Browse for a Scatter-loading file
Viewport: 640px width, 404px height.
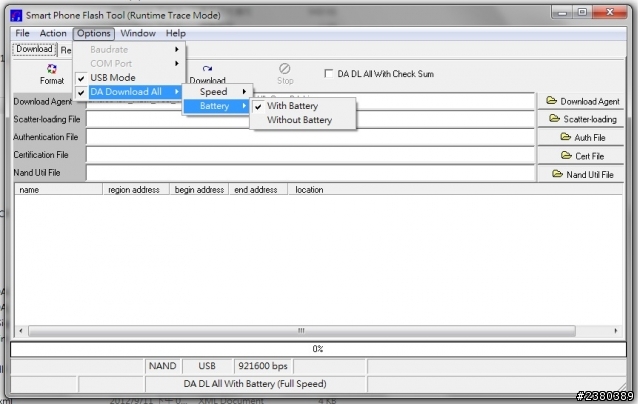pyautogui.click(x=582, y=119)
